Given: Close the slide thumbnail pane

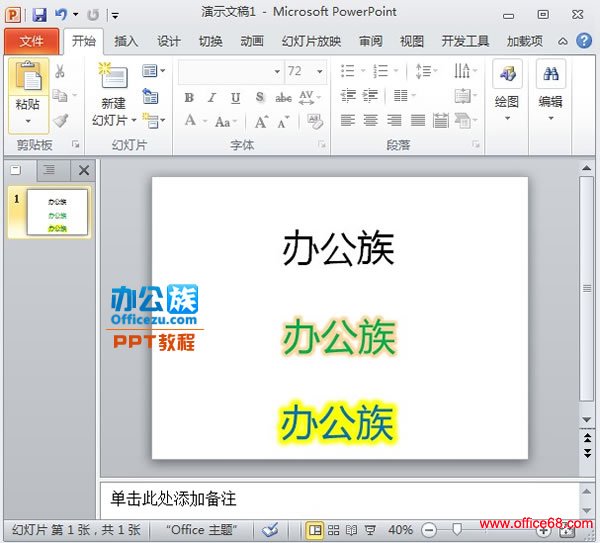Looking at the screenshot, I should click(84, 170).
